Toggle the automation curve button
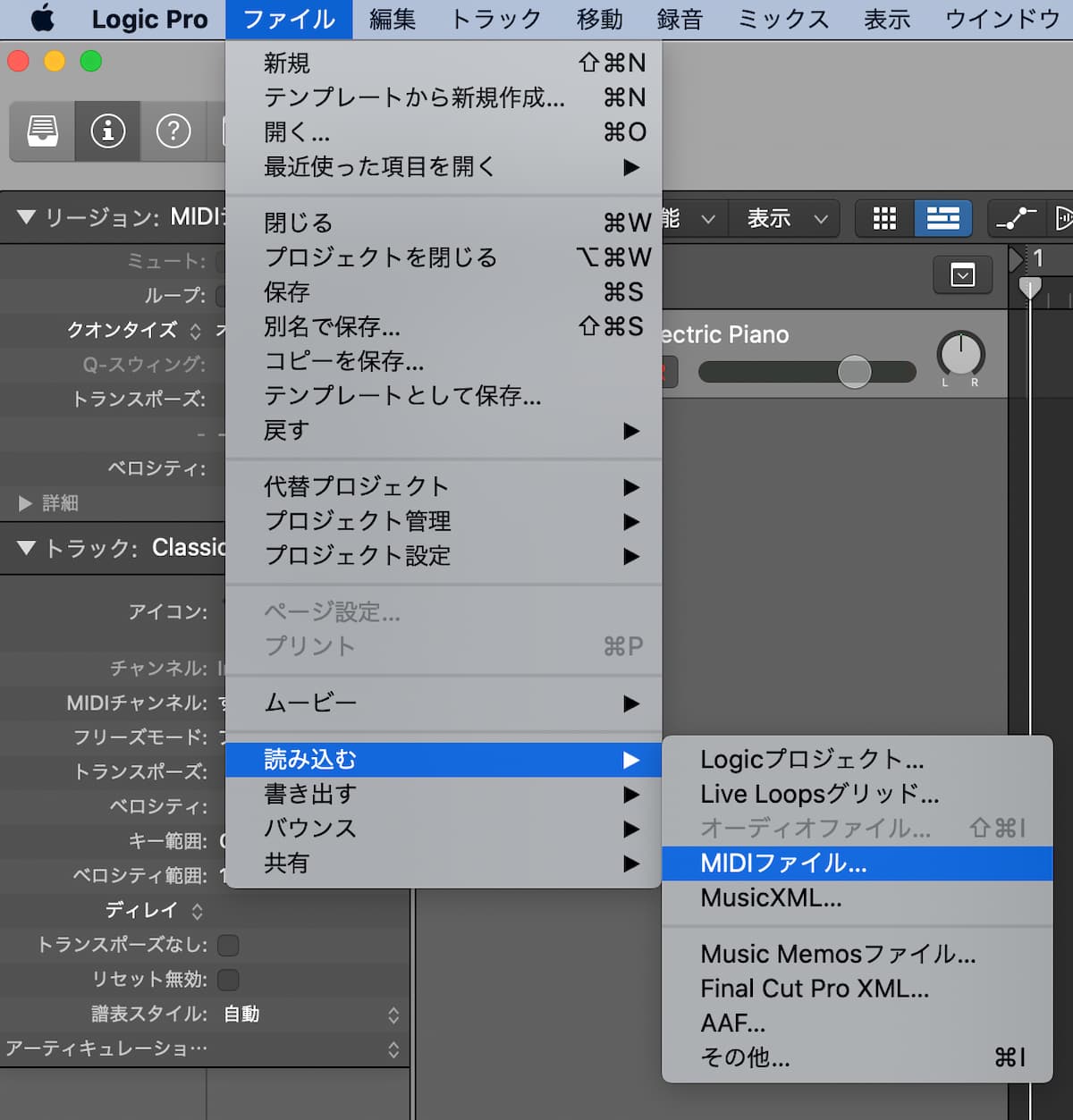 (1017, 218)
